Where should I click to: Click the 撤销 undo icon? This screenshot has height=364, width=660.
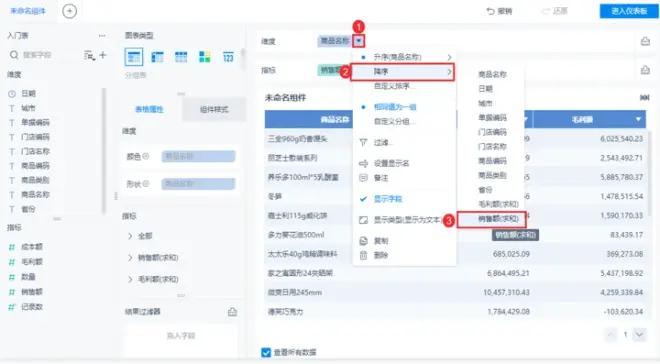(x=490, y=11)
